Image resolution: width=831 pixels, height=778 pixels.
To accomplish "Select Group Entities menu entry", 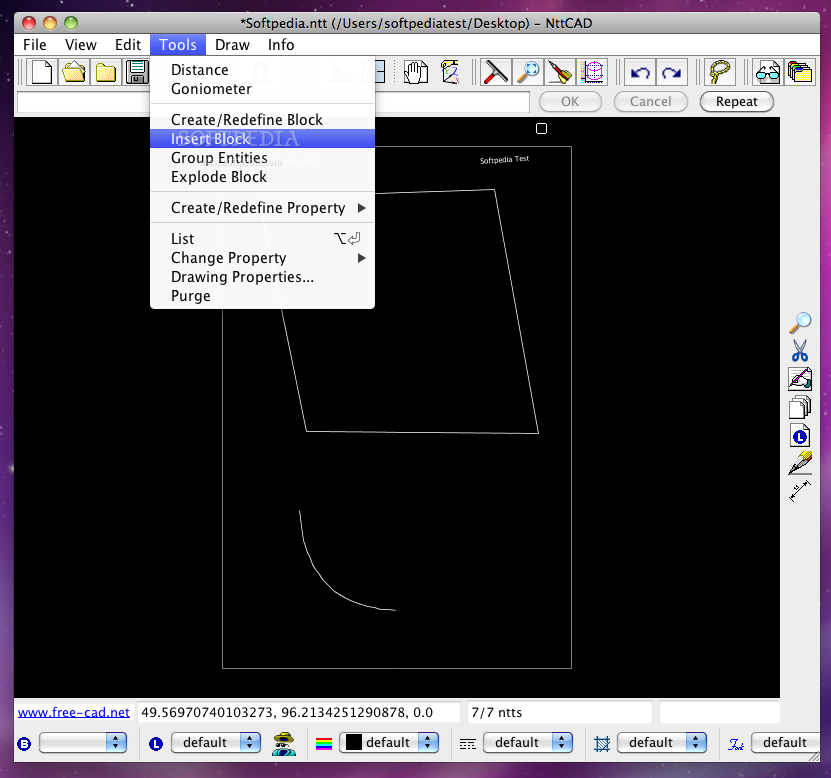I will pos(262,158).
